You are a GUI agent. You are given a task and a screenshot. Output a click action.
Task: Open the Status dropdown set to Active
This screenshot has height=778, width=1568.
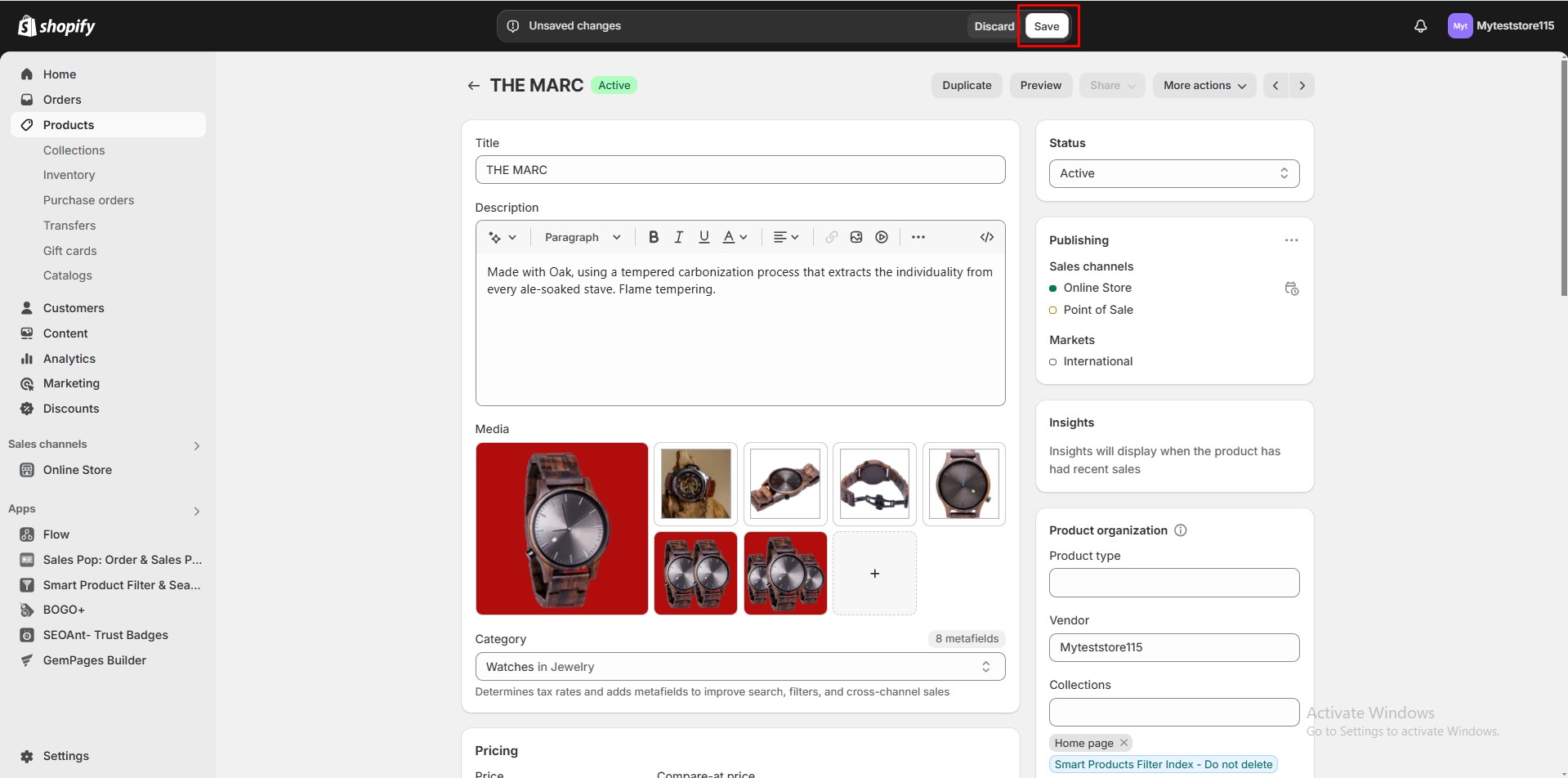point(1173,173)
